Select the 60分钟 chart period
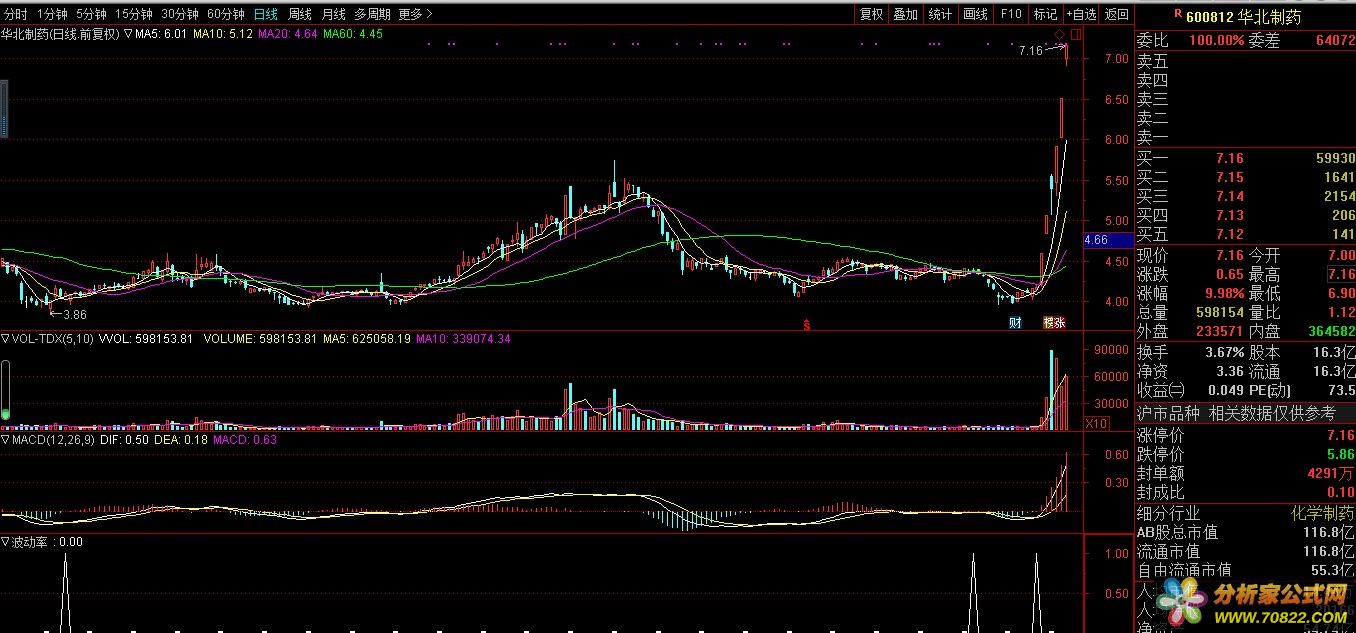Viewport: 1356px width, 633px height. 226,14
